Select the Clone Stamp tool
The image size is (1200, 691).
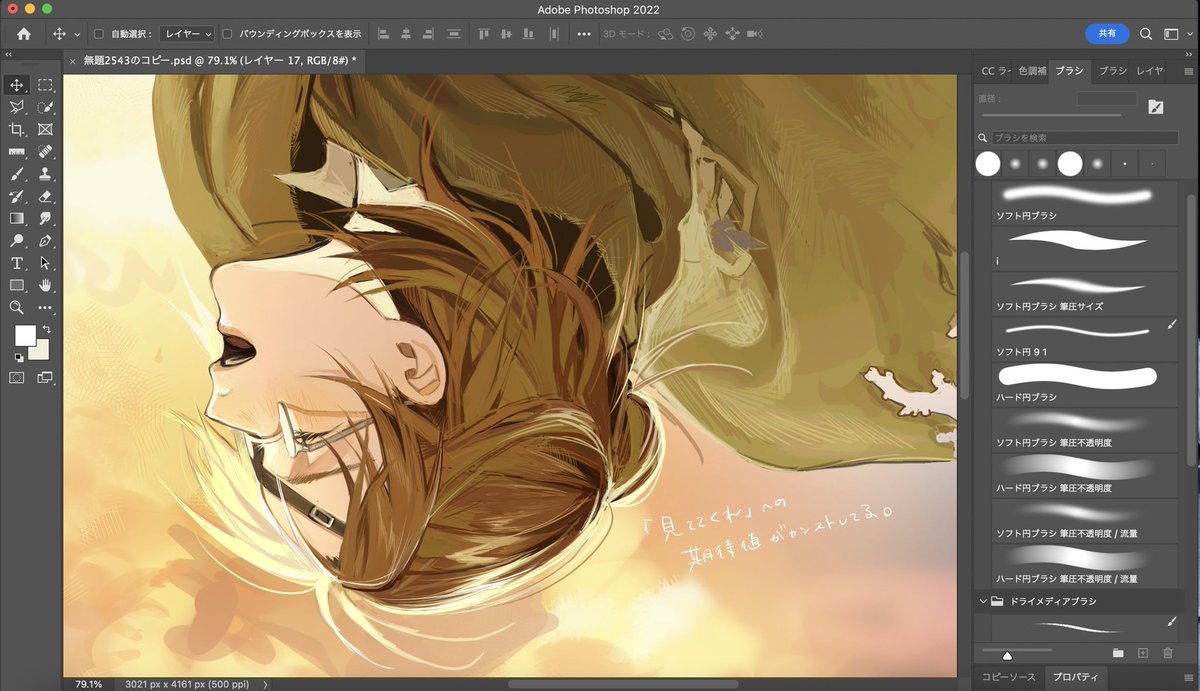[45, 174]
